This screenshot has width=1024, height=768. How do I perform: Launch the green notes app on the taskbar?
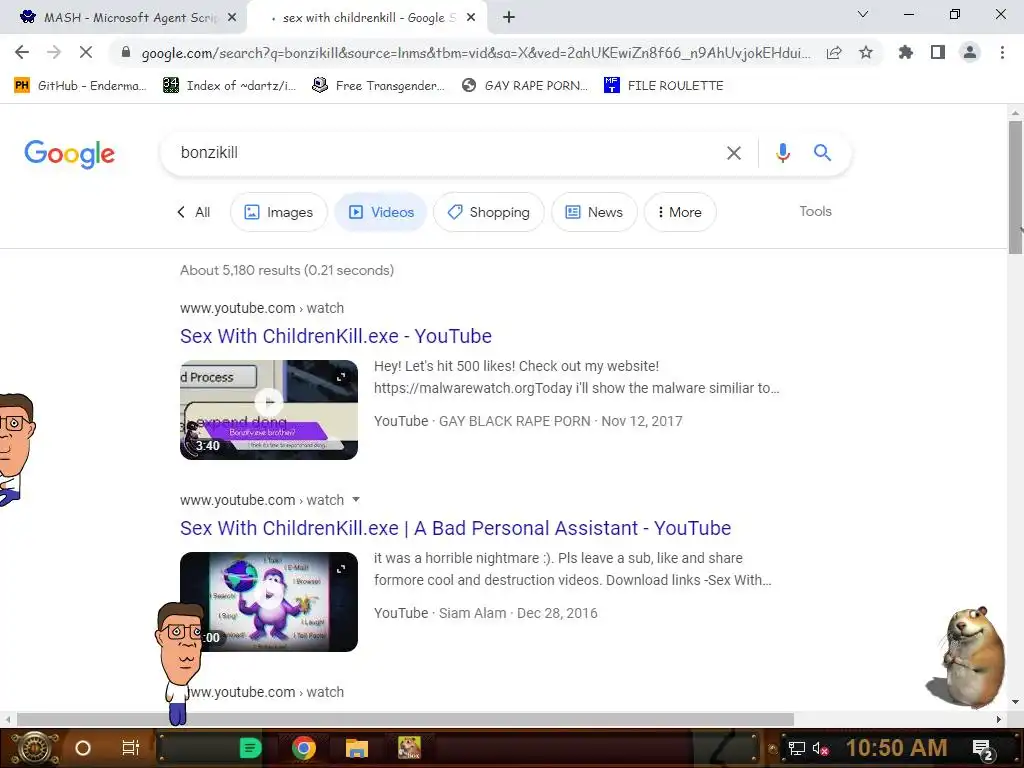coord(250,748)
